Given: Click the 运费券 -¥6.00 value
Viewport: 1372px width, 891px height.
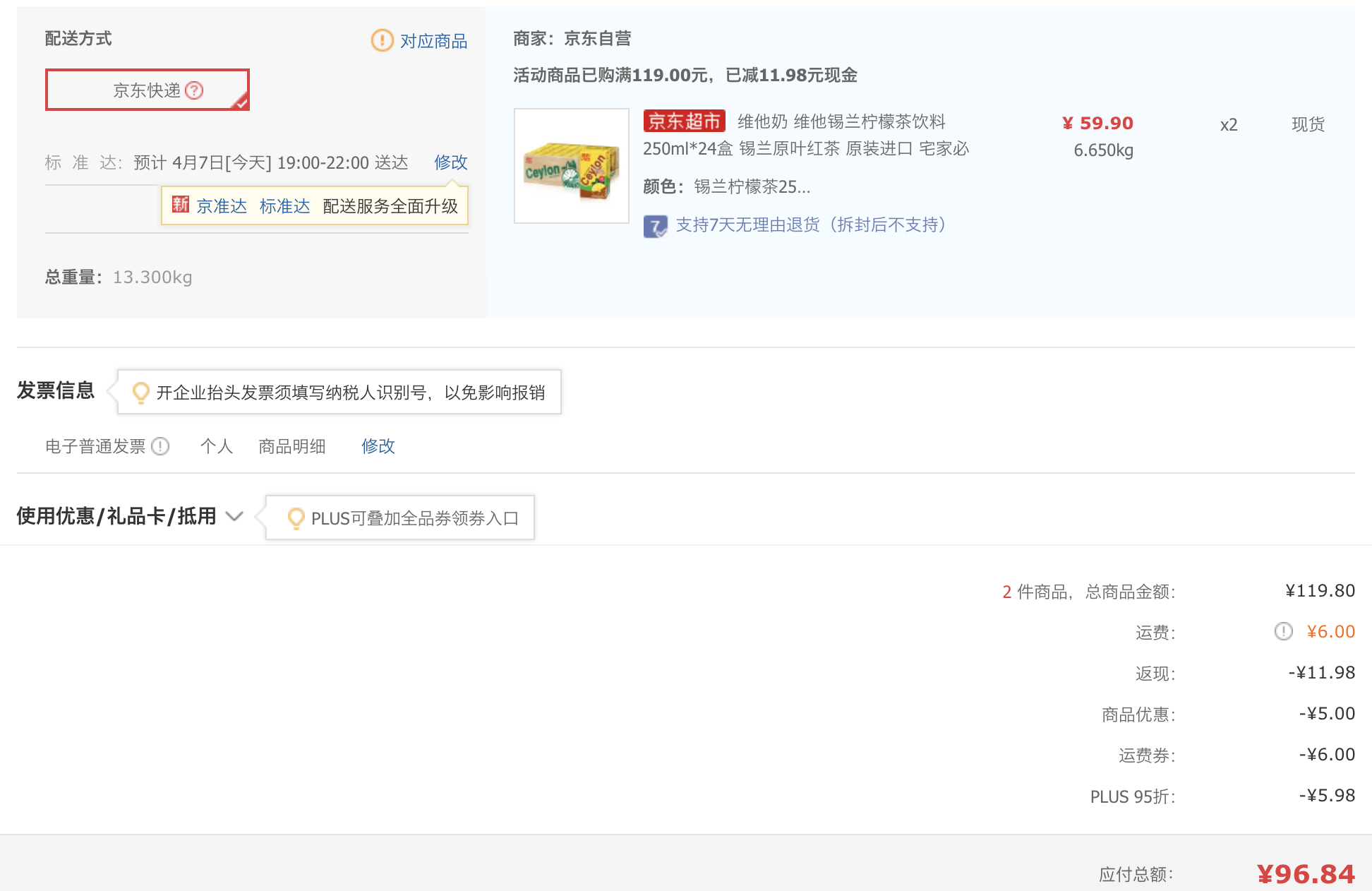Looking at the screenshot, I should pos(1327,755).
